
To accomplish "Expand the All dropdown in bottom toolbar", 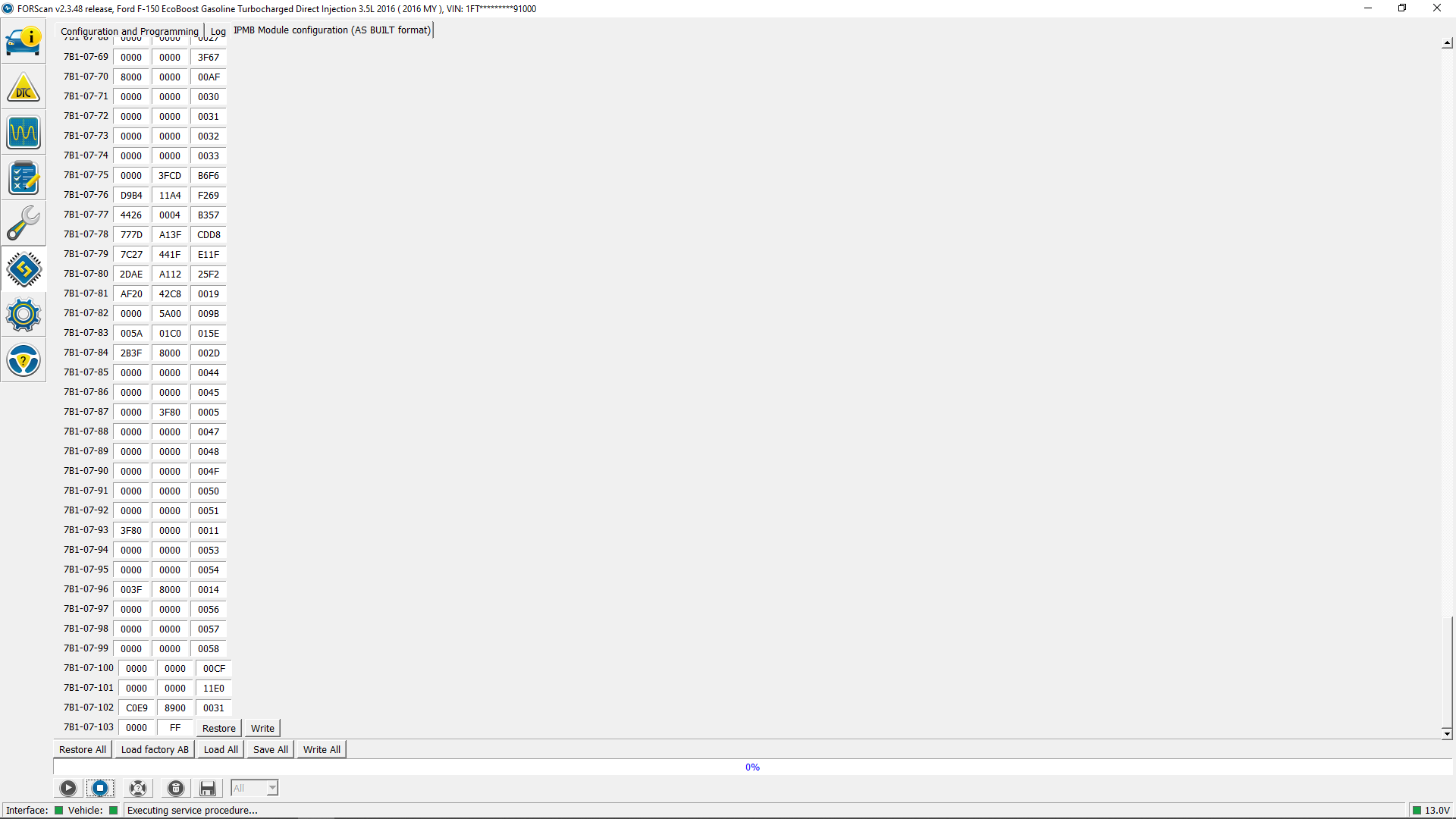I will (271, 788).
